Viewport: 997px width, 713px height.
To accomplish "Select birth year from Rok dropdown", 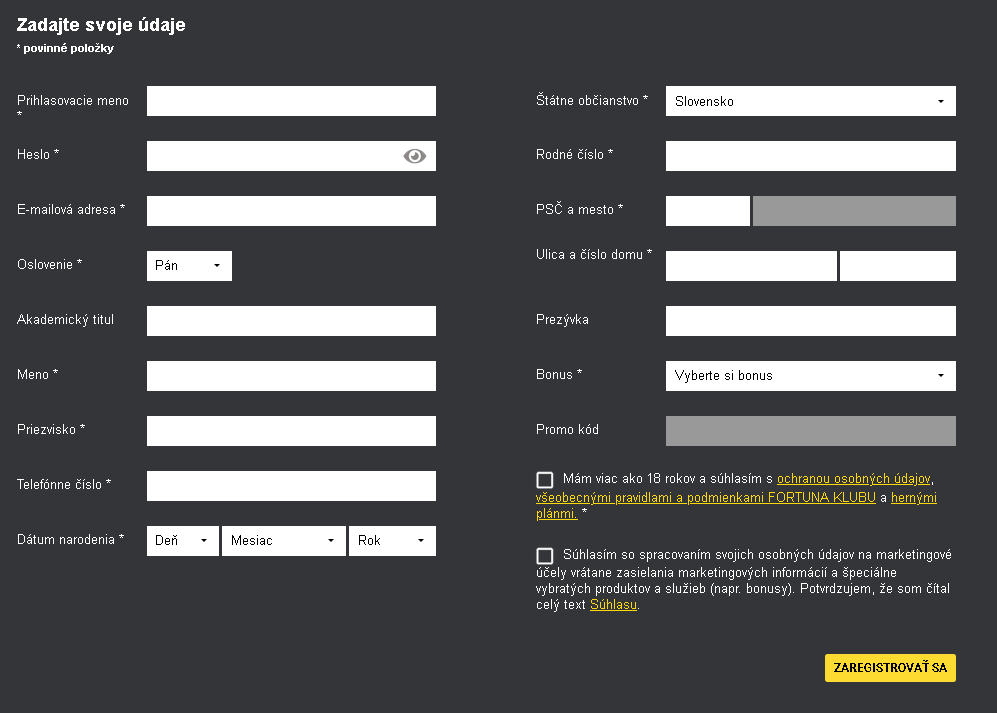I will 392,541.
